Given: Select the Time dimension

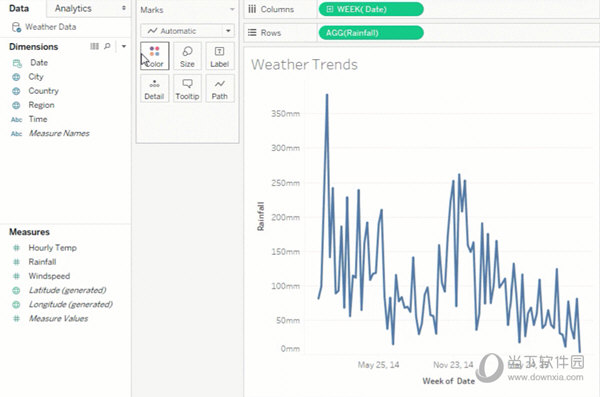Looking at the screenshot, I should coord(38,119).
